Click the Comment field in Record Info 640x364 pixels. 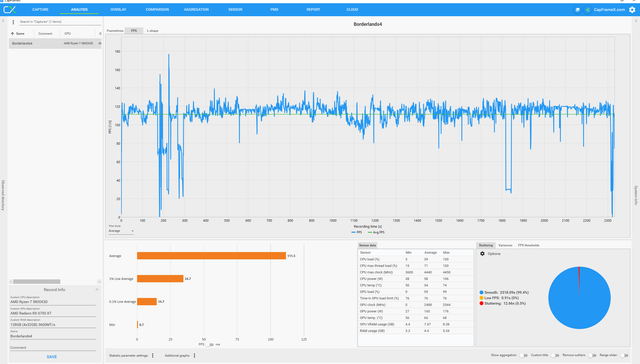pos(53,348)
